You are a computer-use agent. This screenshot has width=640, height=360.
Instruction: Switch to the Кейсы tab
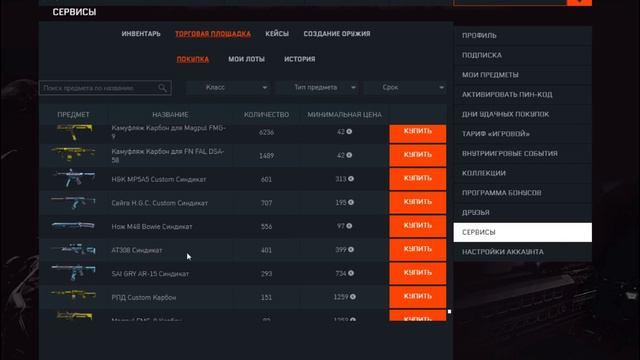click(277, 34)
